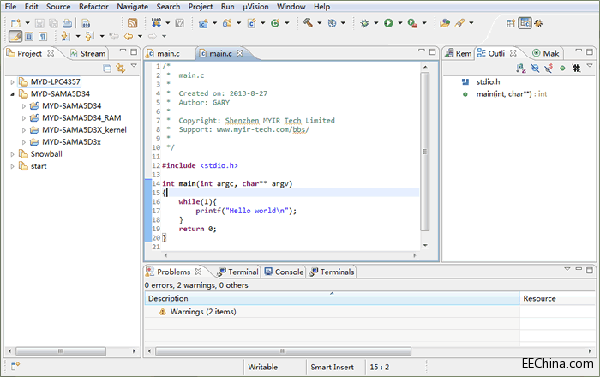Switch to the Console tab
Image resolution: width=600 pixels, height=377 pixels.
tap(284, 272)
